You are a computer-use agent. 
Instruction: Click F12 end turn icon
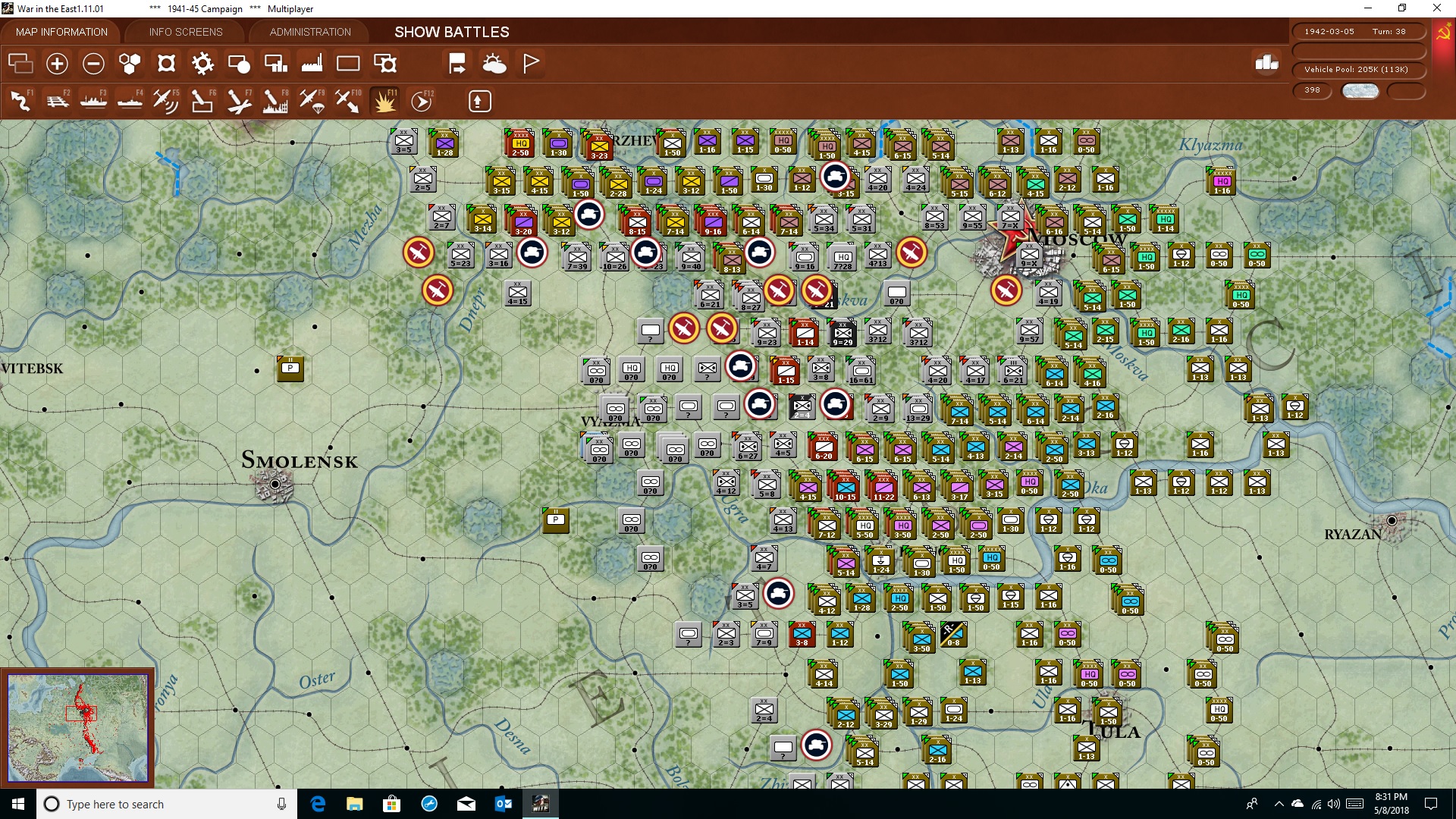point(422,101)
